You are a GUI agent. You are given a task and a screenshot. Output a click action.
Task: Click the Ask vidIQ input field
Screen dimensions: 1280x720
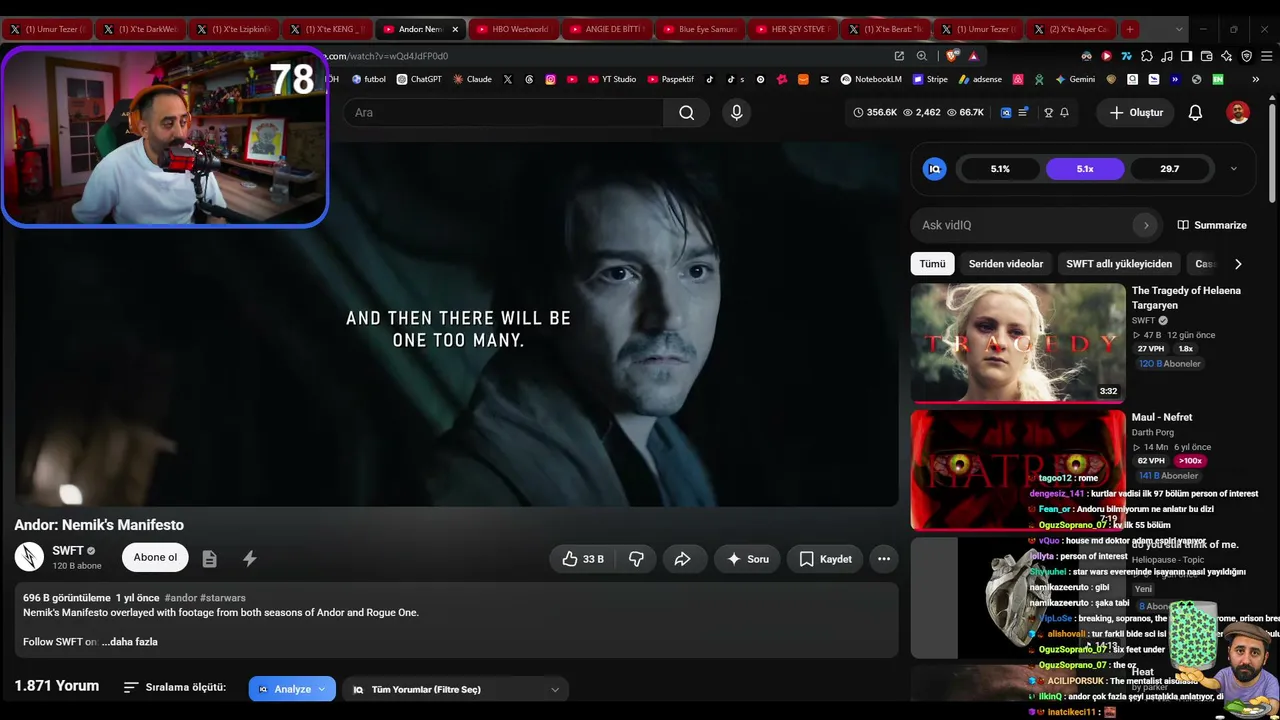[x=1027, y=225]
